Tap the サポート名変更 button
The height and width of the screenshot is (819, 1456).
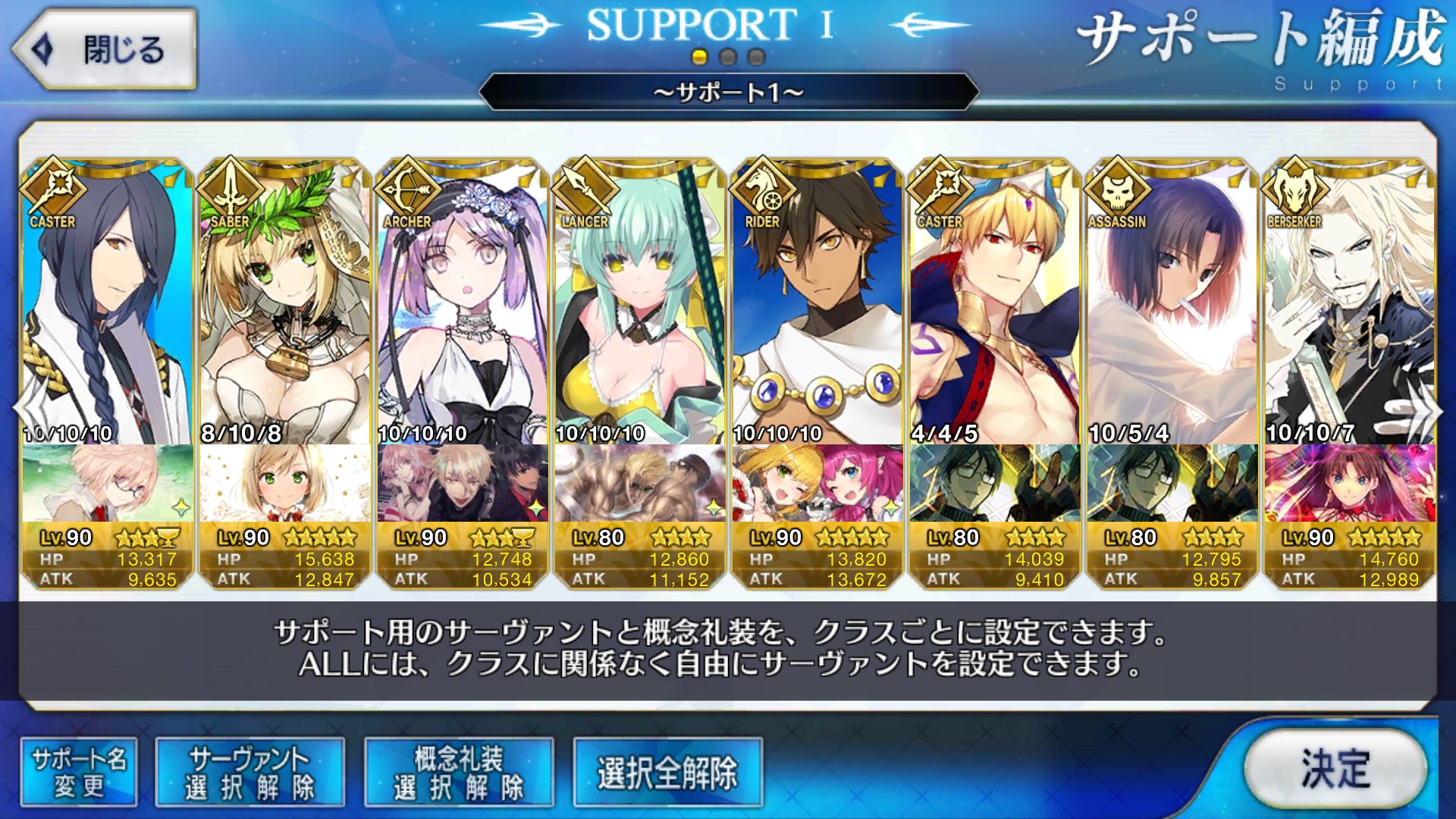[79, 772]
